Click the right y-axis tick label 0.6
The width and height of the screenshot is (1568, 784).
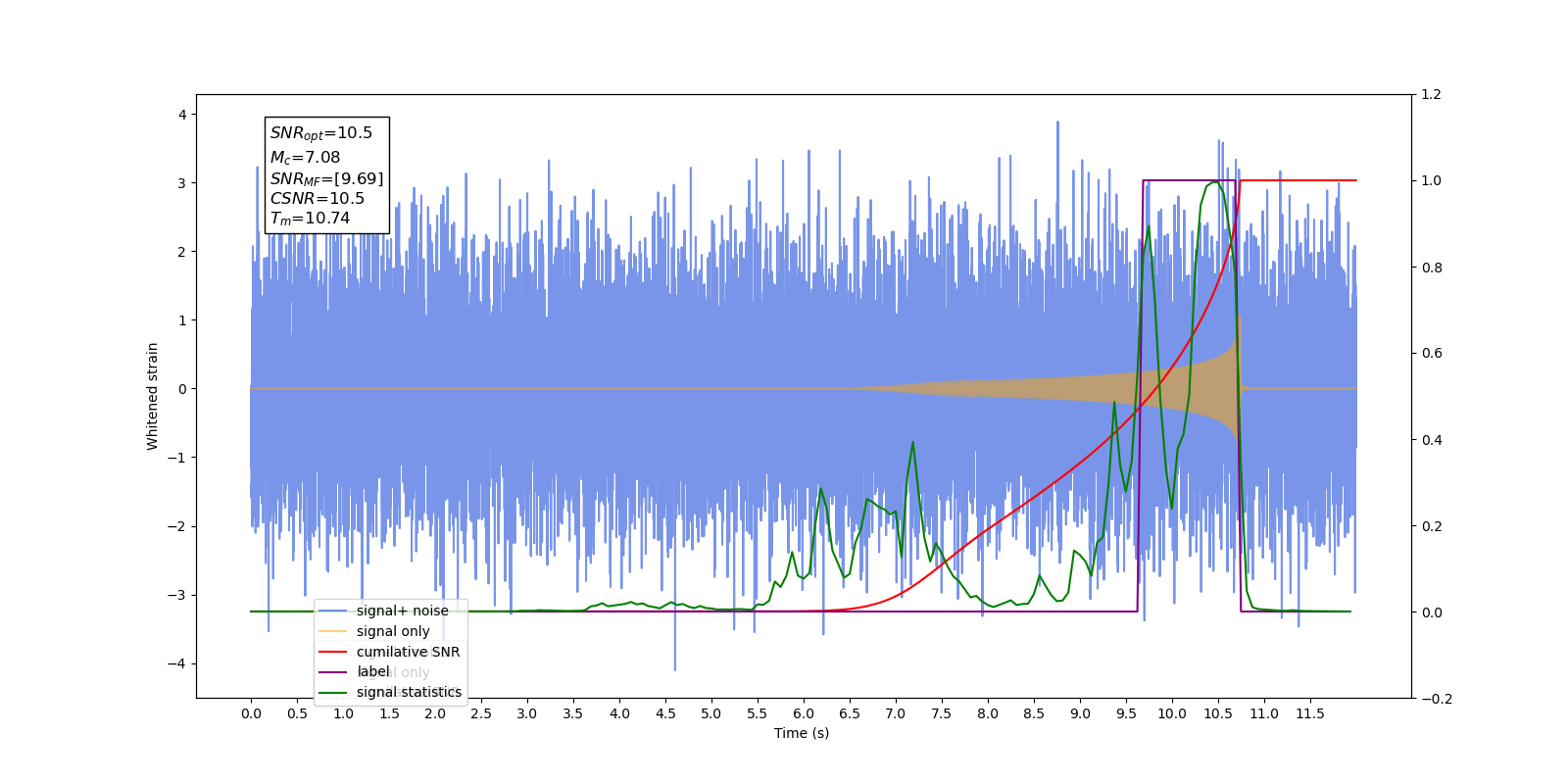[x=1432, y=354]
